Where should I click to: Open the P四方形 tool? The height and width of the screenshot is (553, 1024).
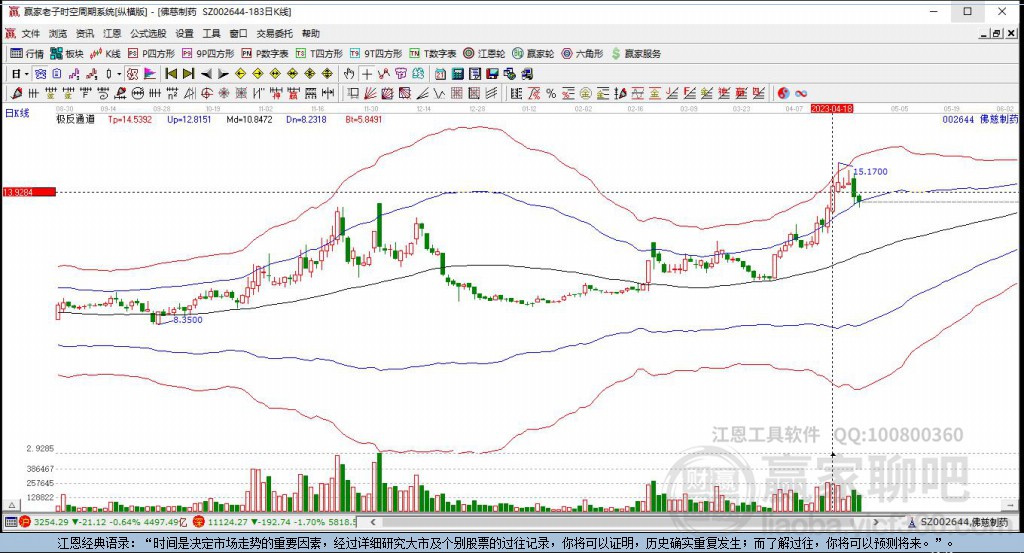152,54
